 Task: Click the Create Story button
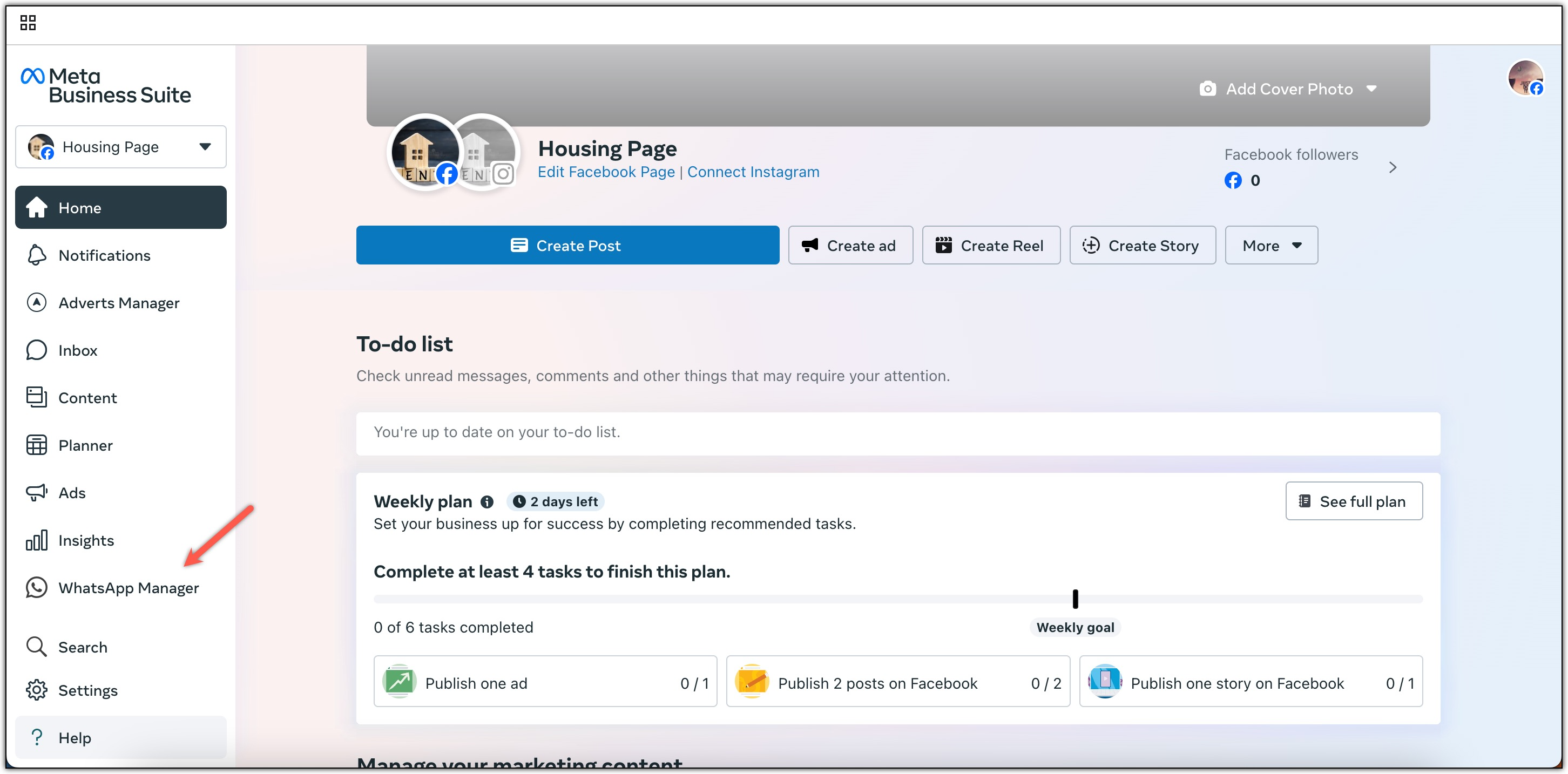click(x=1143, y=245)
